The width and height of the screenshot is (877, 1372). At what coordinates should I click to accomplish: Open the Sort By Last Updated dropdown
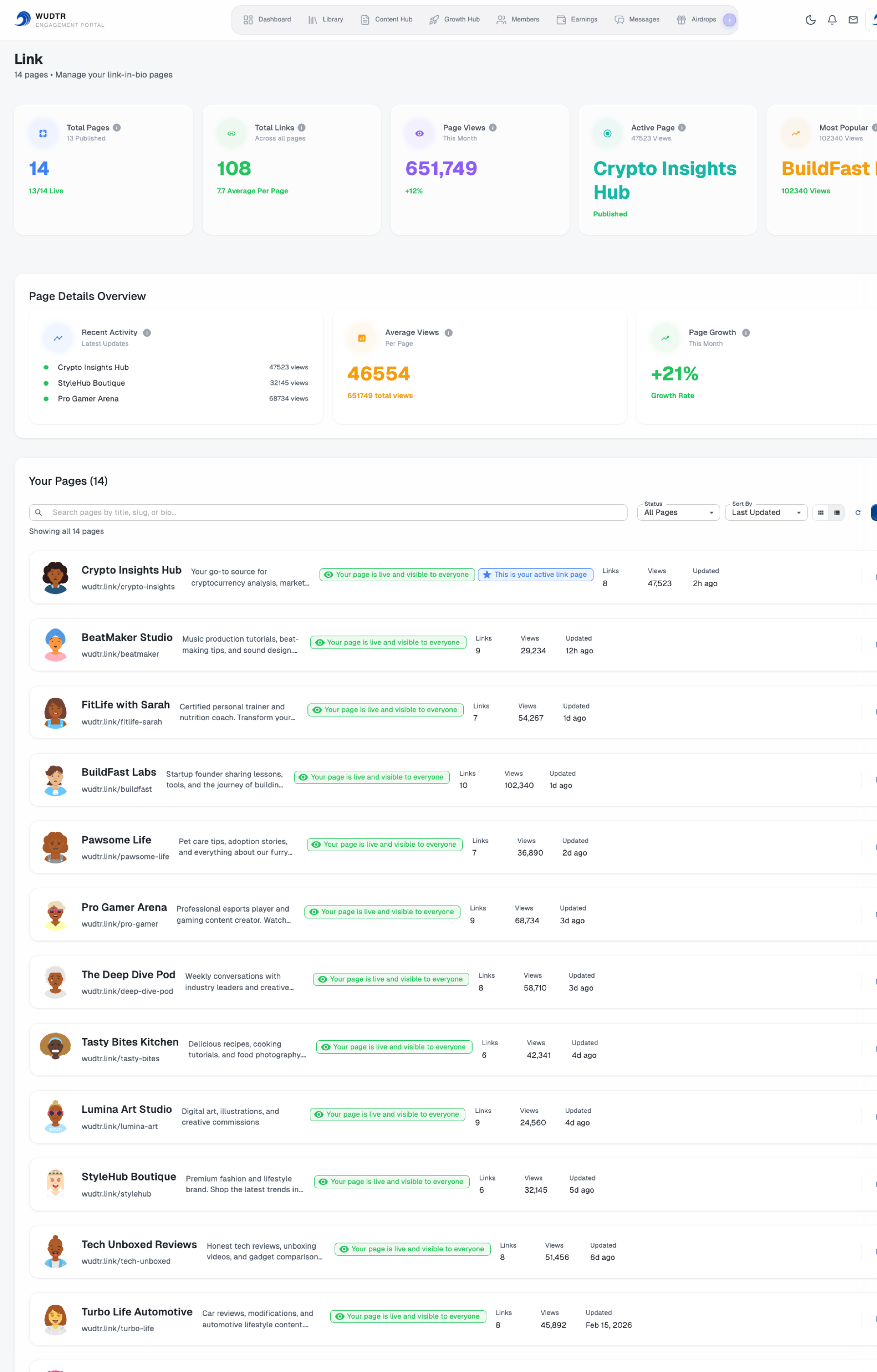[x=766, y=512]
